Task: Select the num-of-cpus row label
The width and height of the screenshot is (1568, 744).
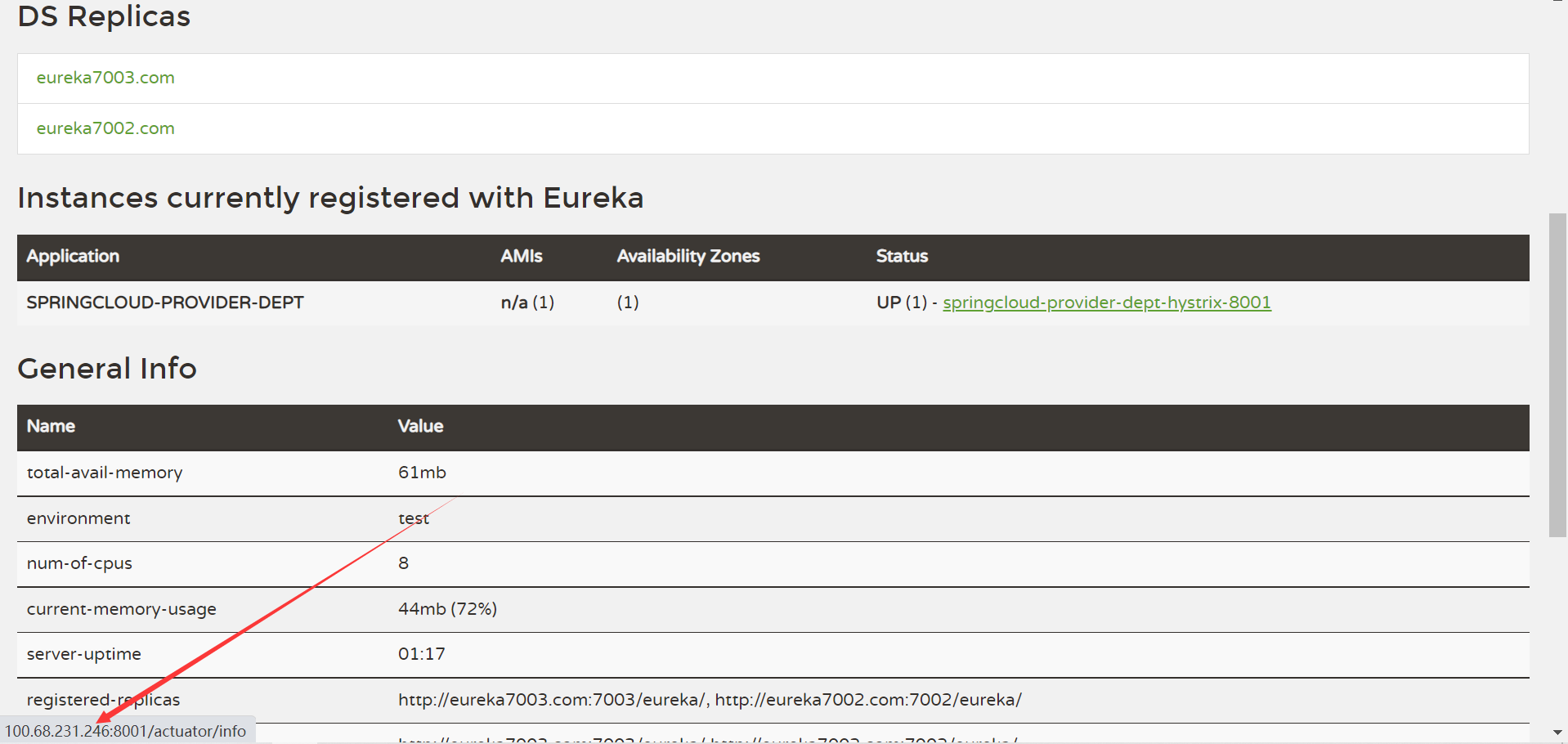Action: pos(79,563)
